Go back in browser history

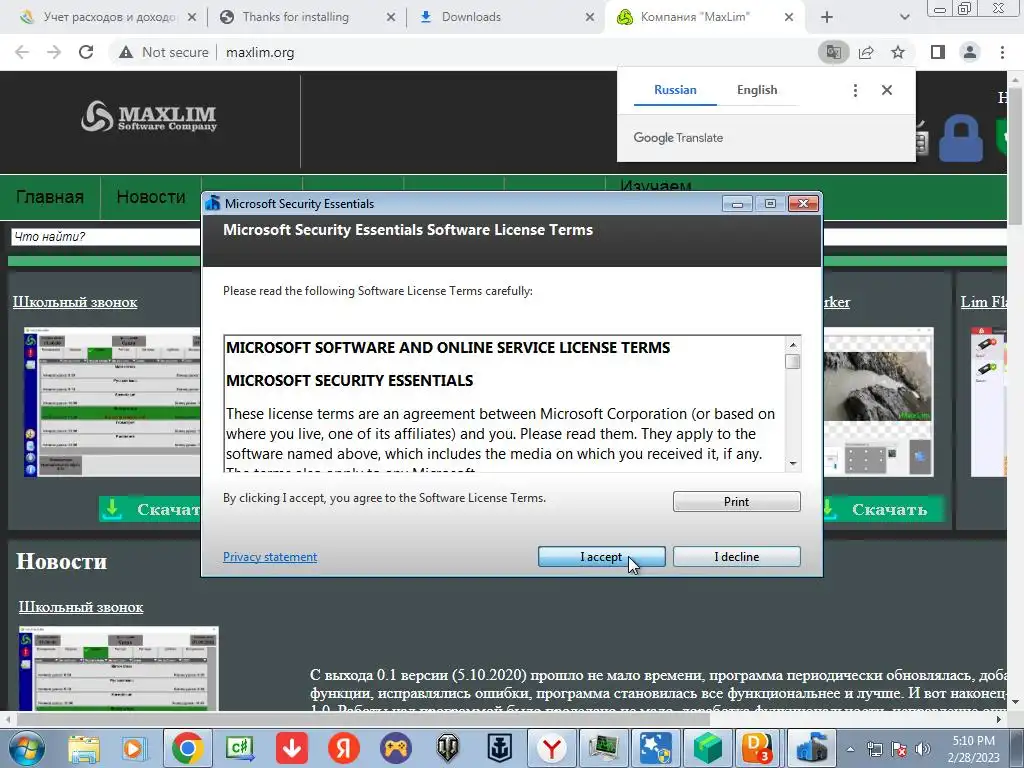click(x=22, y=52)
